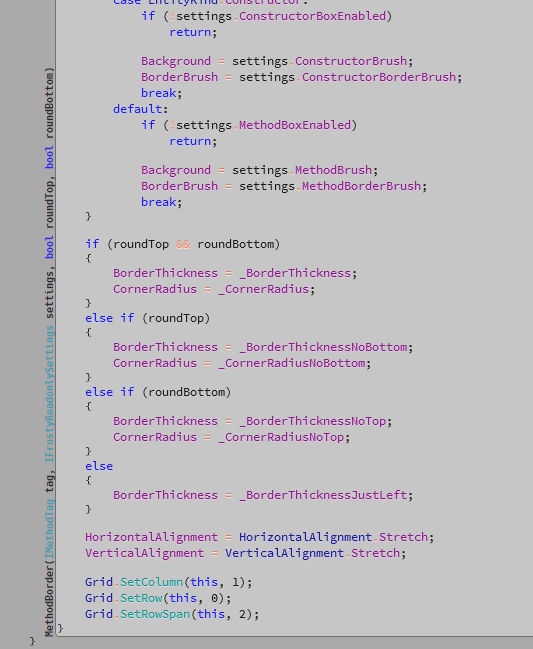Click break keyword after ConstructorBorderBrush line
The width and height of the screenshot is (533, 649).
158,93
